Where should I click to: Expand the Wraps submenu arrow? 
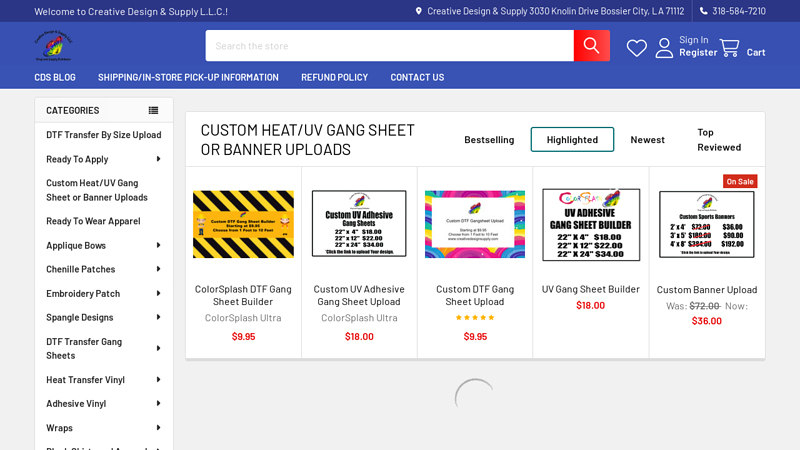pyautogui.click(x=158, y=428)
